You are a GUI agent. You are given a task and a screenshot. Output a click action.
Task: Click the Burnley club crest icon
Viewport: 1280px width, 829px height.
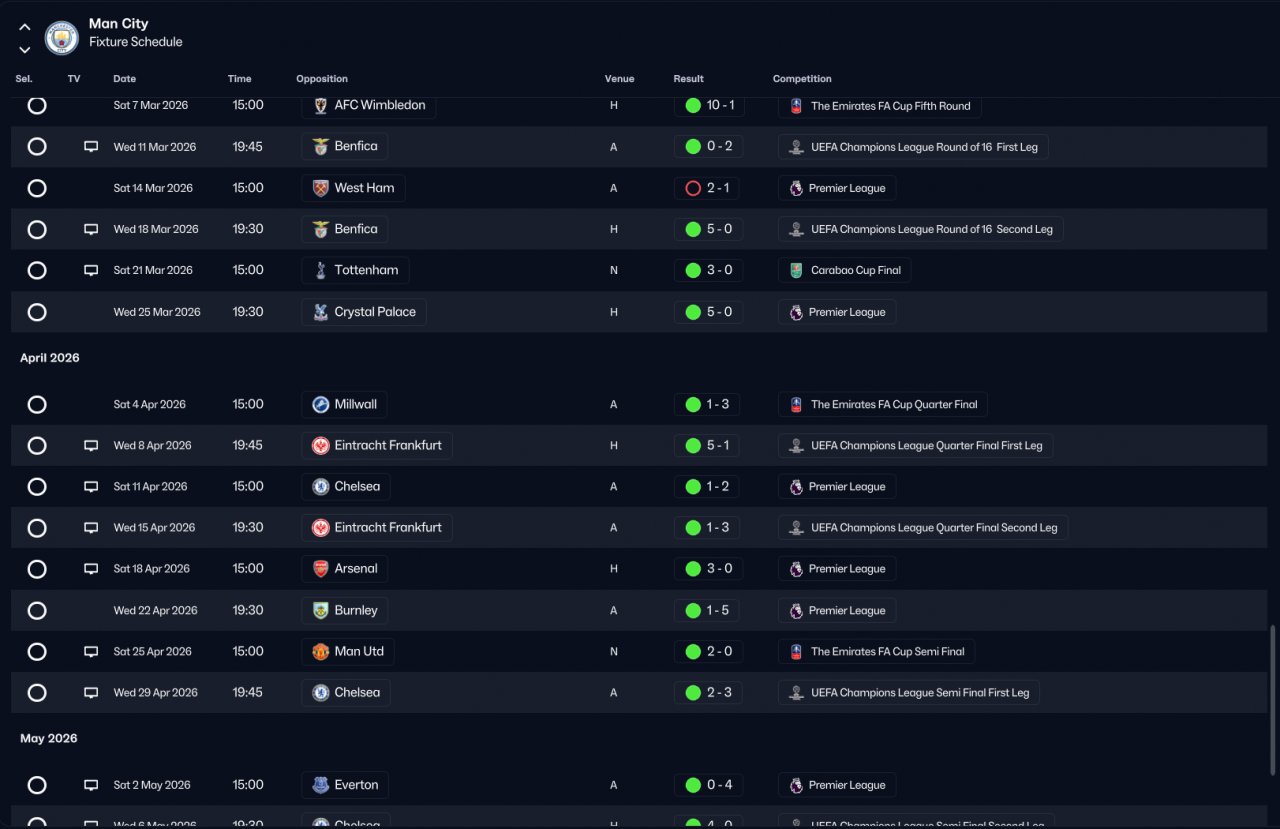coord(320,611)
